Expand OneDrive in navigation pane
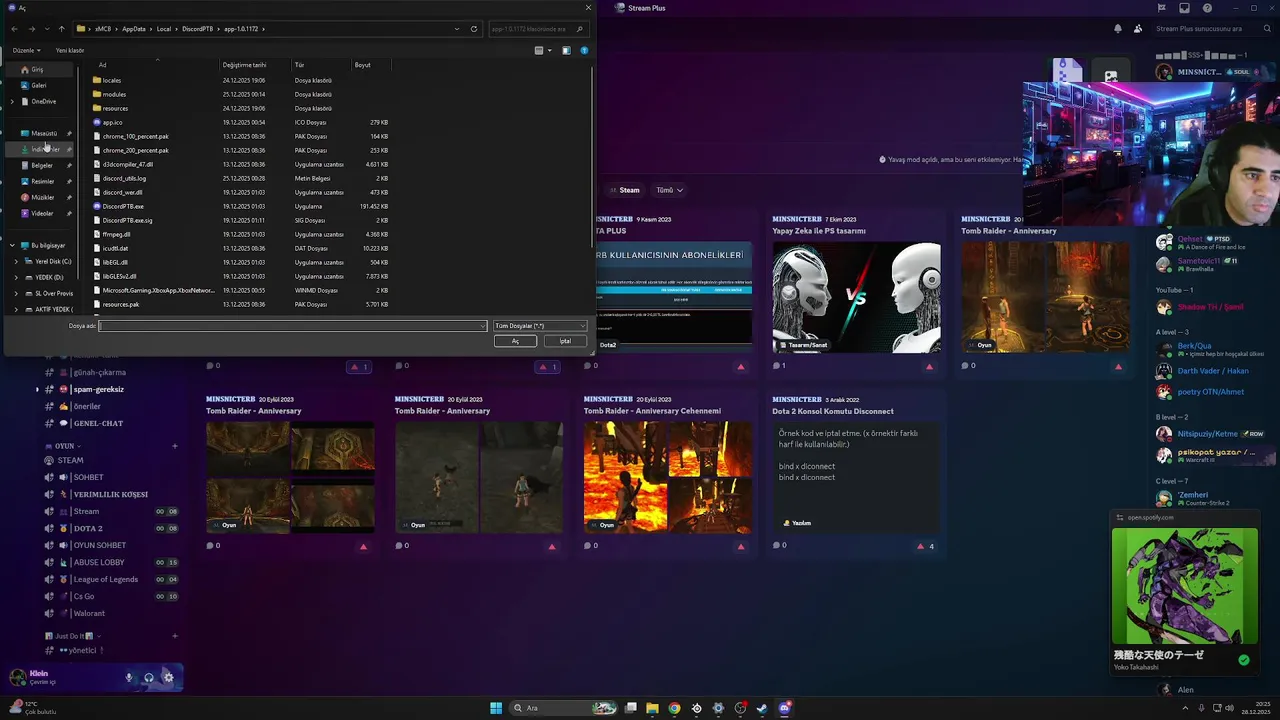Viewport: 1280px width, 720px height. click(x=12, y=101)
